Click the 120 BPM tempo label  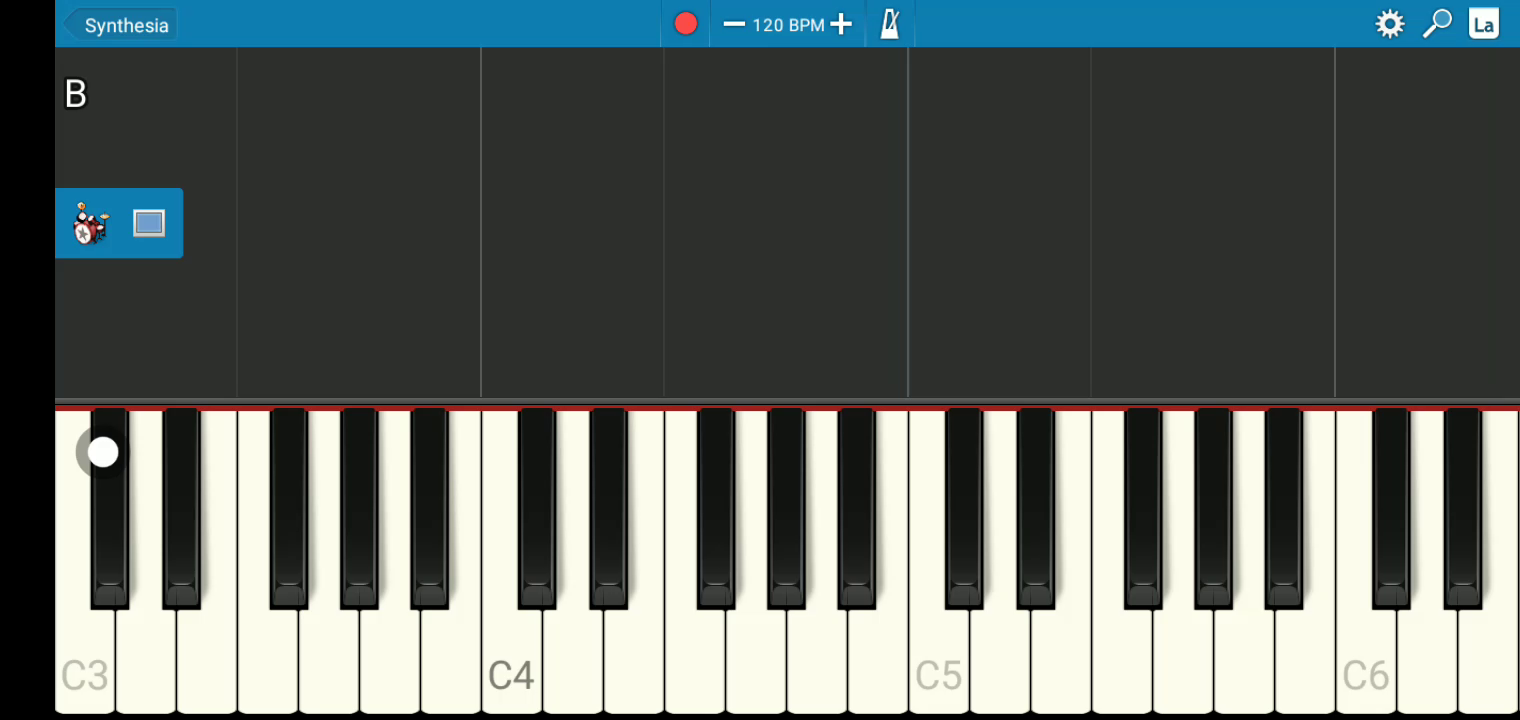click(x=788, y=25)
